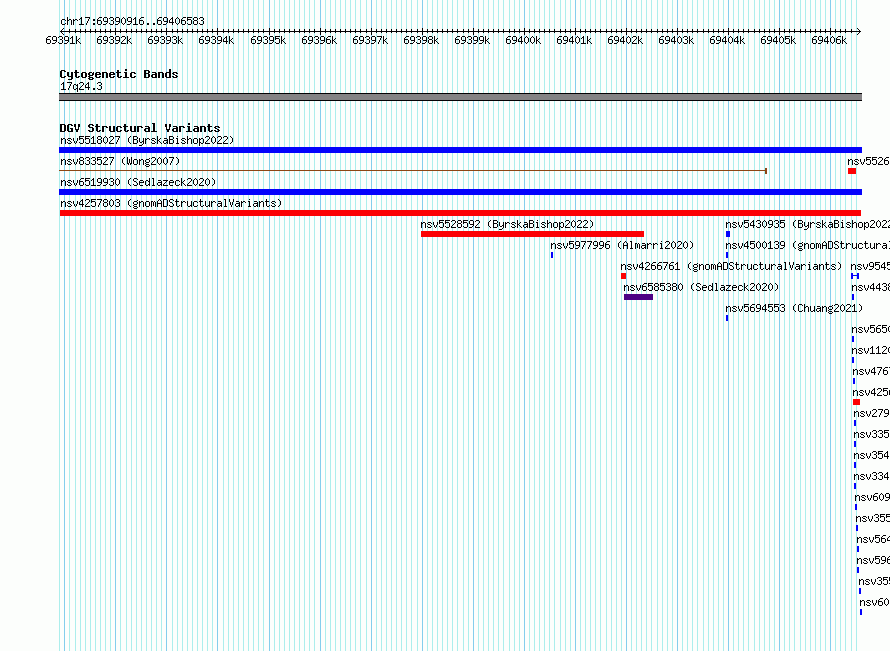Open the nsv5430935 variant label

click(x=807, y=224)
